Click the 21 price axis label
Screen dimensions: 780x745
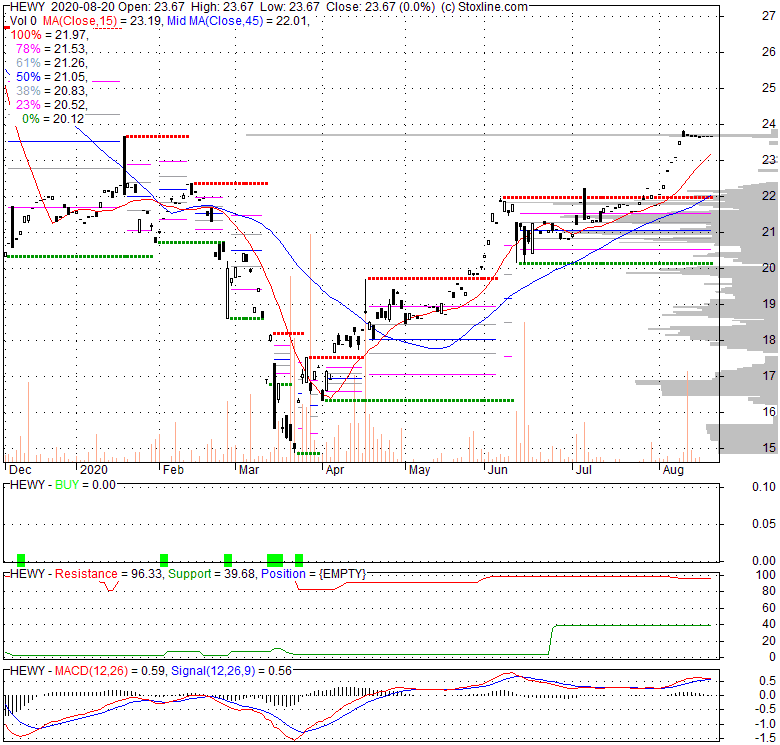769,232
